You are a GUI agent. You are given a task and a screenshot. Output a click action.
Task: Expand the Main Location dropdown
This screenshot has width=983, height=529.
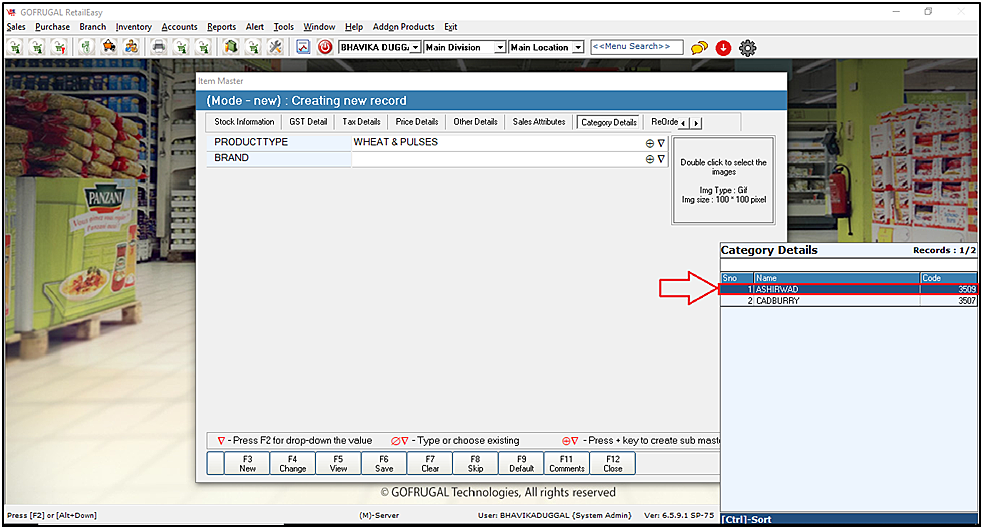[578, 48]
